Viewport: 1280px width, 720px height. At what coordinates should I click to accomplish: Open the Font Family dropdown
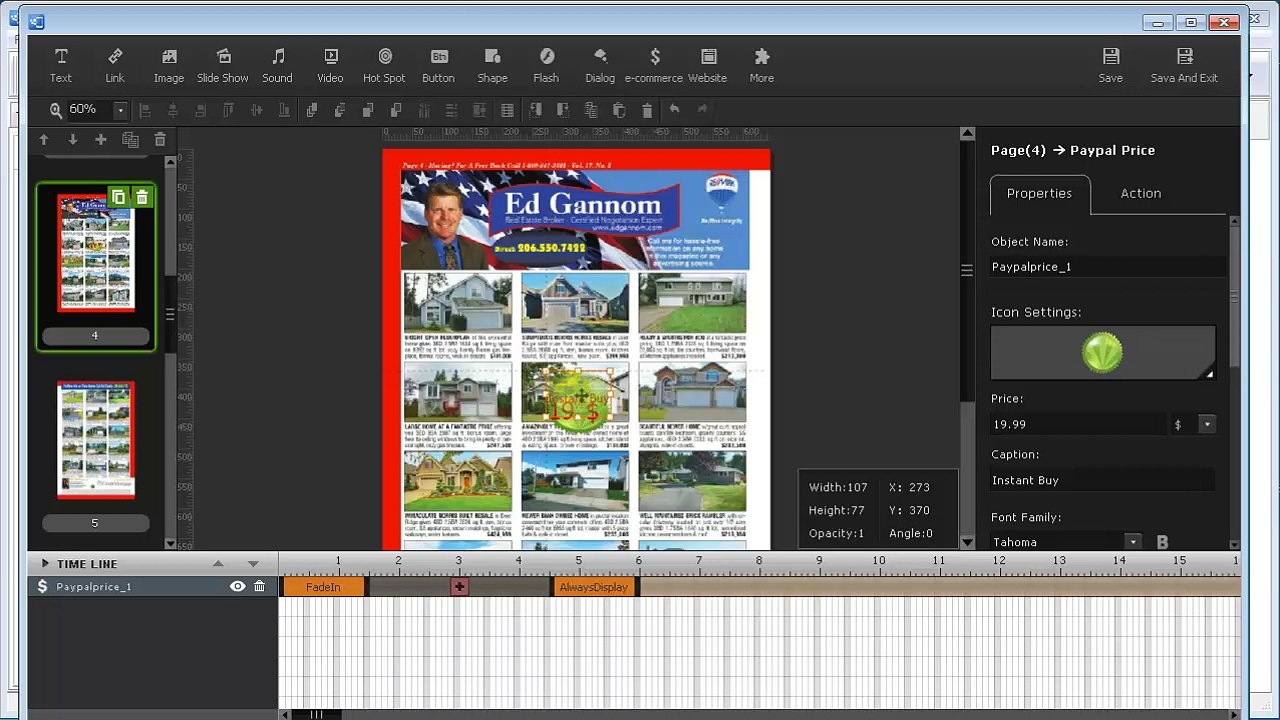point(1133,542)
